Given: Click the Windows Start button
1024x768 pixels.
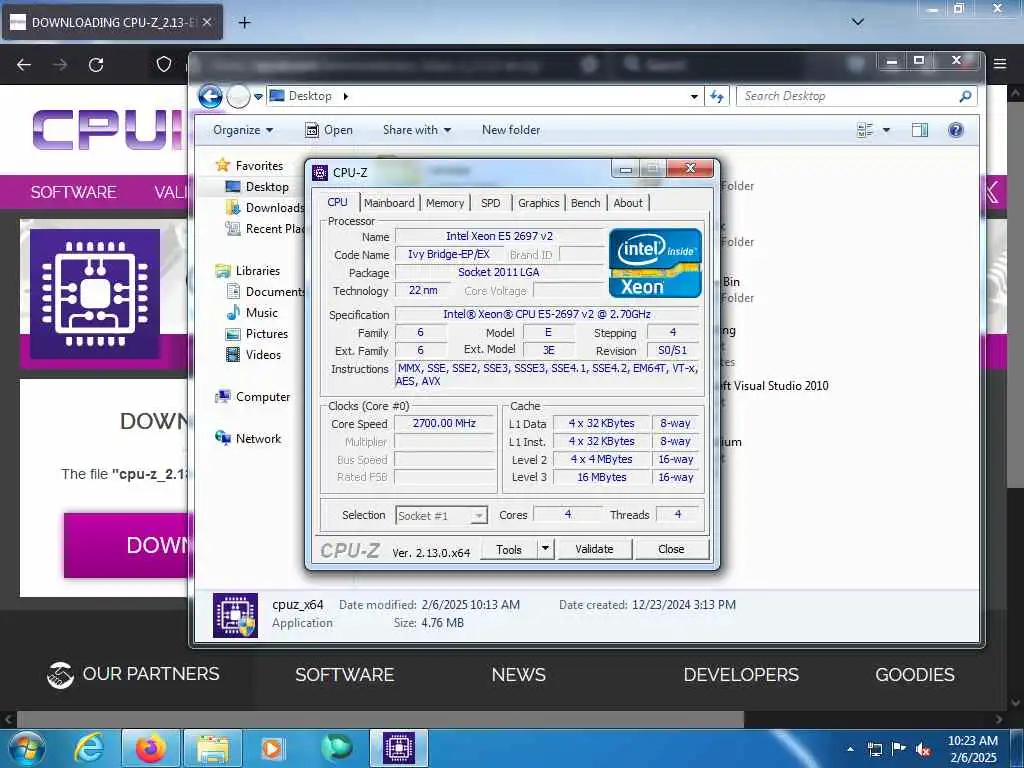Looking at the screenshot, I should (26, 748).
